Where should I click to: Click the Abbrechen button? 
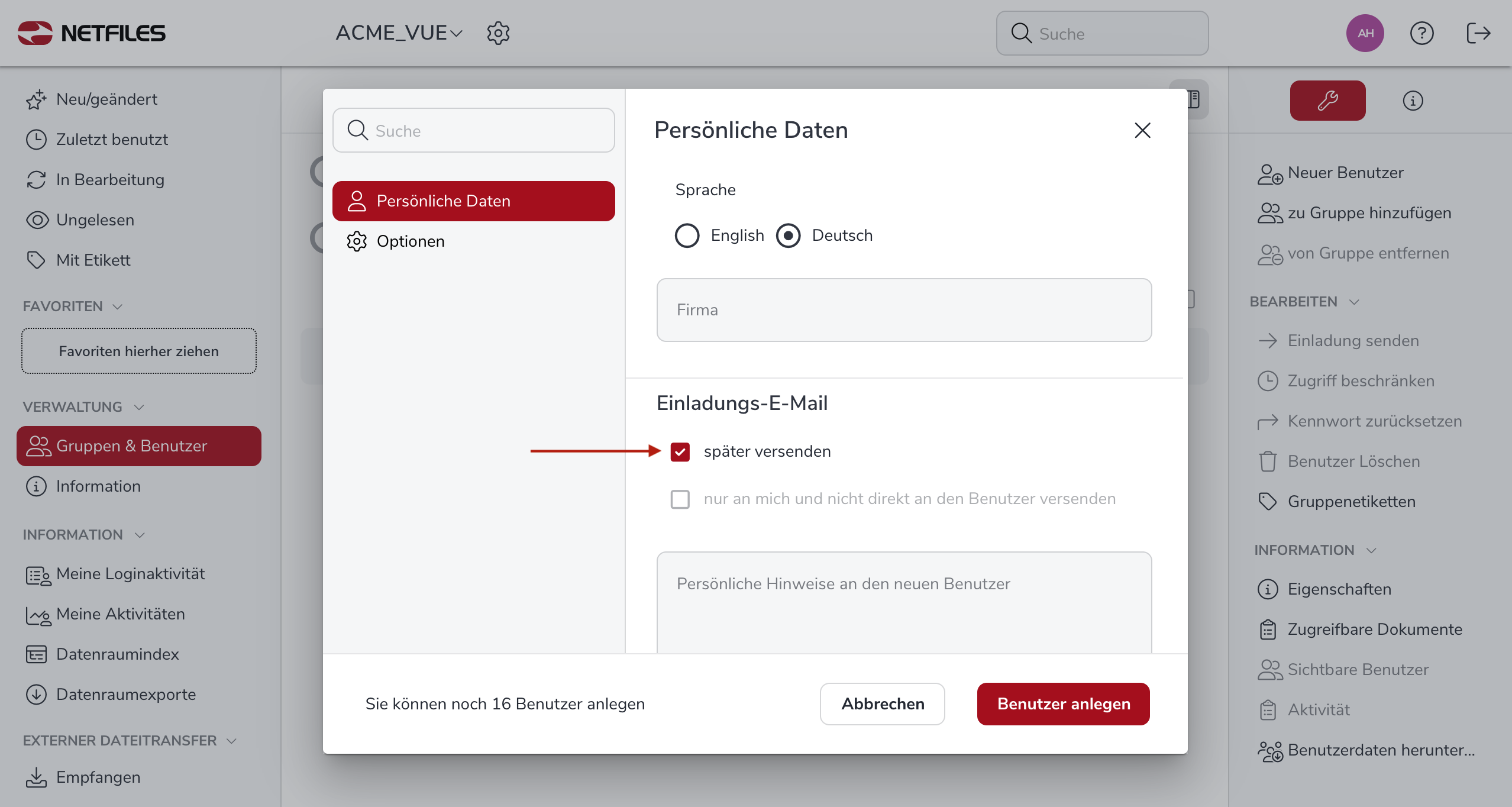(882, 704)
